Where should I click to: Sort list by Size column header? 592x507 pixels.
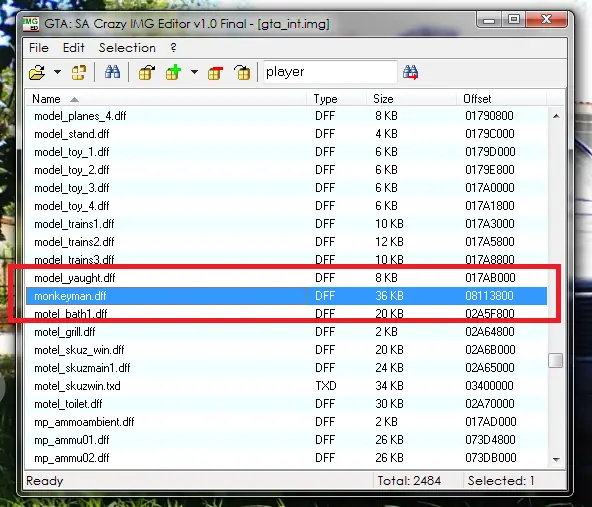pyautogui.click(x=411, y=99)
